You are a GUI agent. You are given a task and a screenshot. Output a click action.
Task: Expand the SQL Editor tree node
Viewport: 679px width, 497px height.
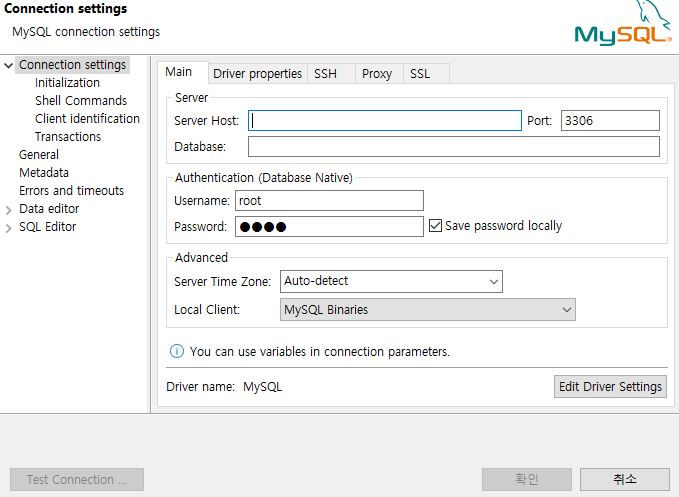8,228
